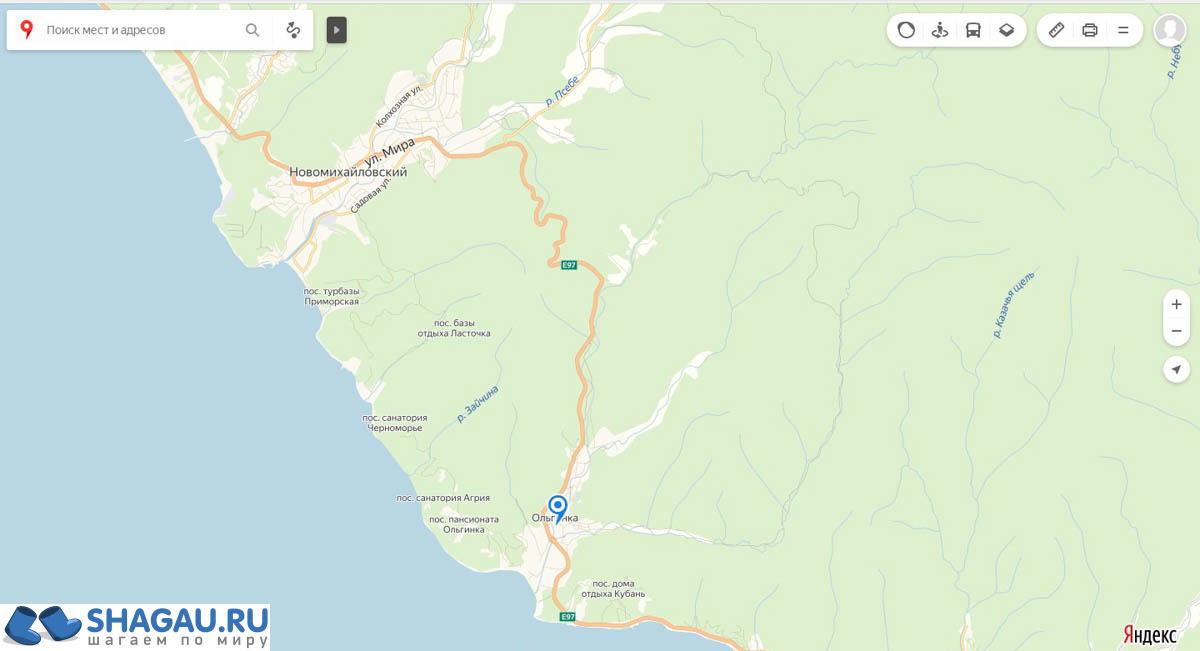Select the ruler distance tool

pos(1056,30)
